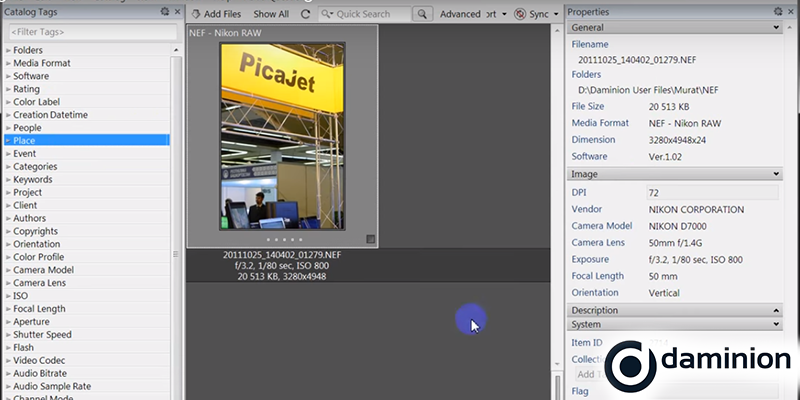Click the magnifier search button

422,14
